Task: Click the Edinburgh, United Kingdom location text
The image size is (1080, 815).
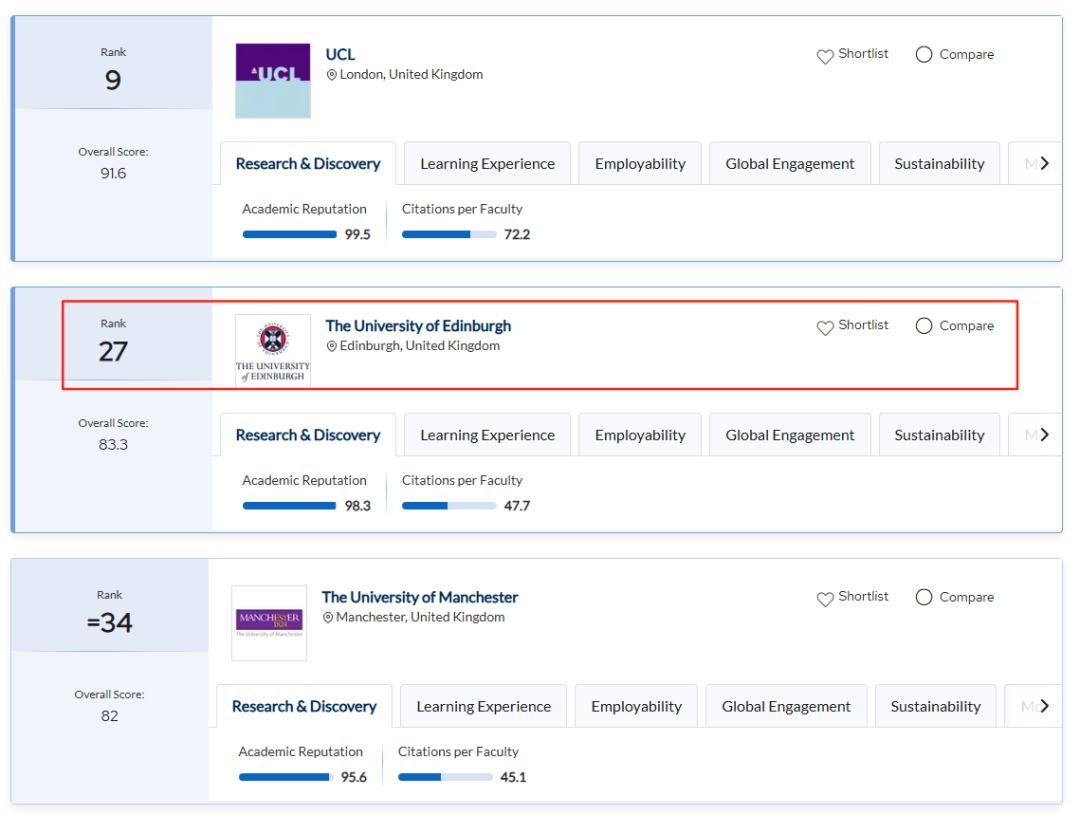Action: [419, 346]
